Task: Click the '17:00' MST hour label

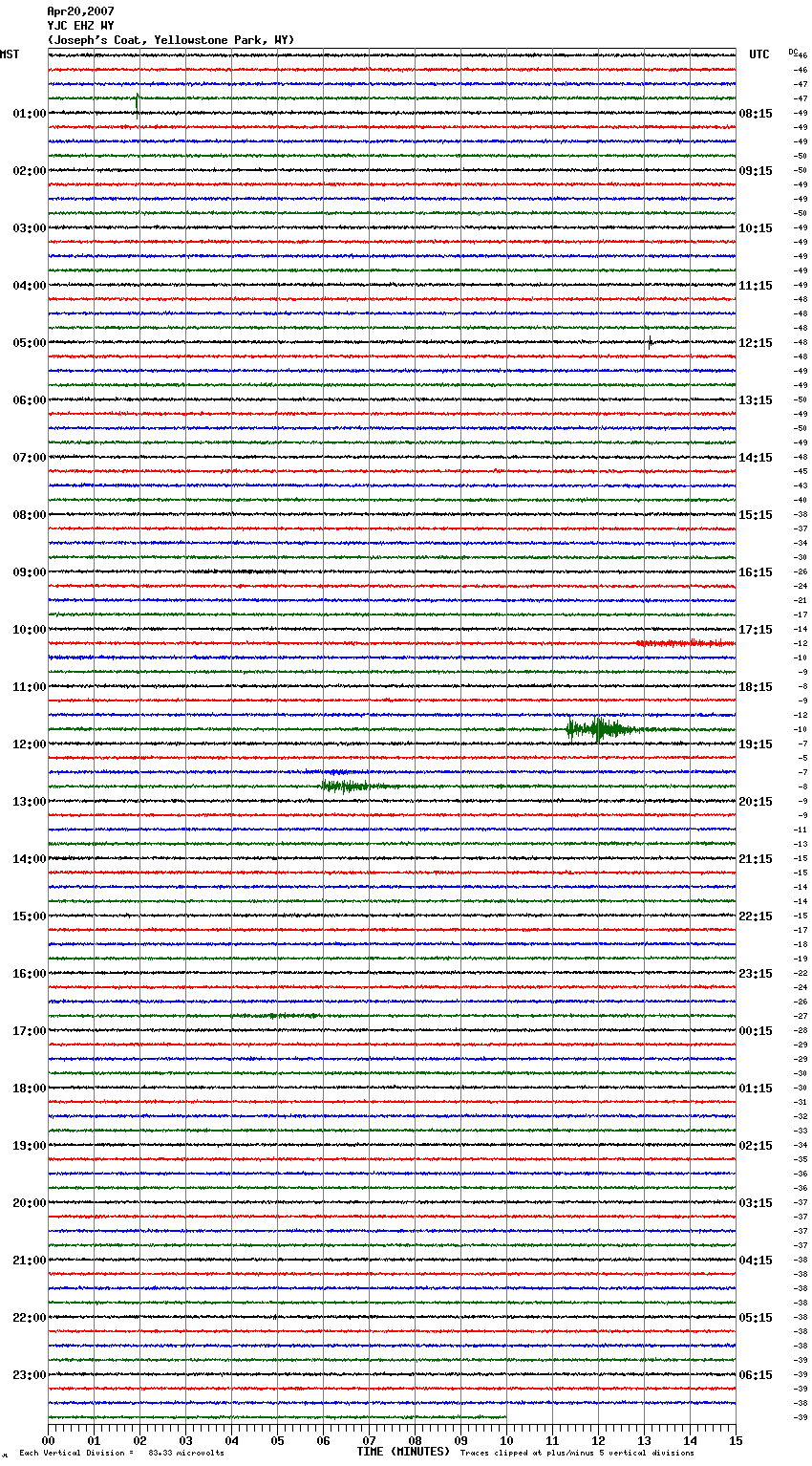Action: tap(30, 1031)
